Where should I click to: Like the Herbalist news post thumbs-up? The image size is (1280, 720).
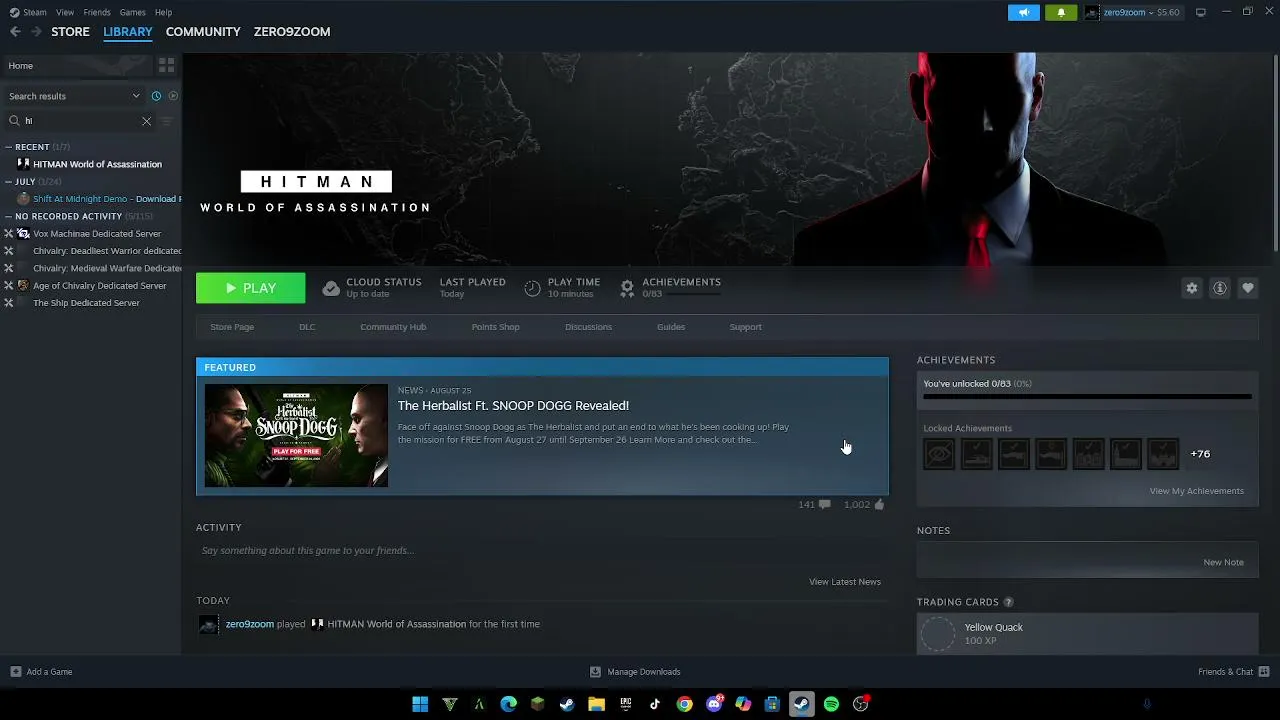click(879, 505)
